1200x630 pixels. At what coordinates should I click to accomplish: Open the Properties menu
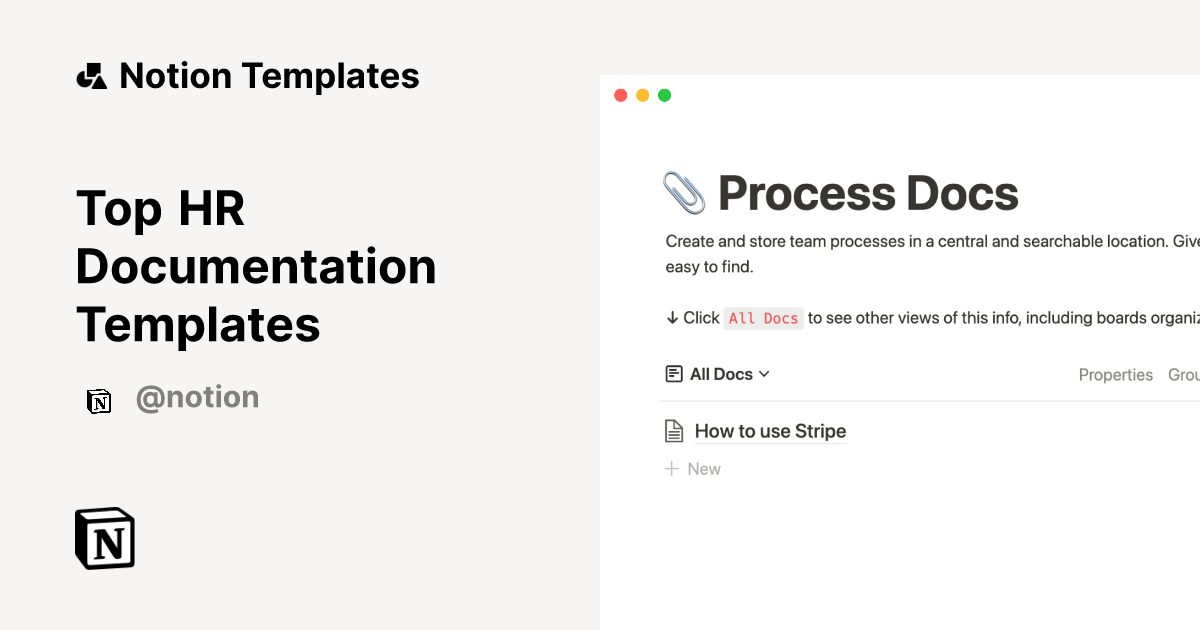1115,375
